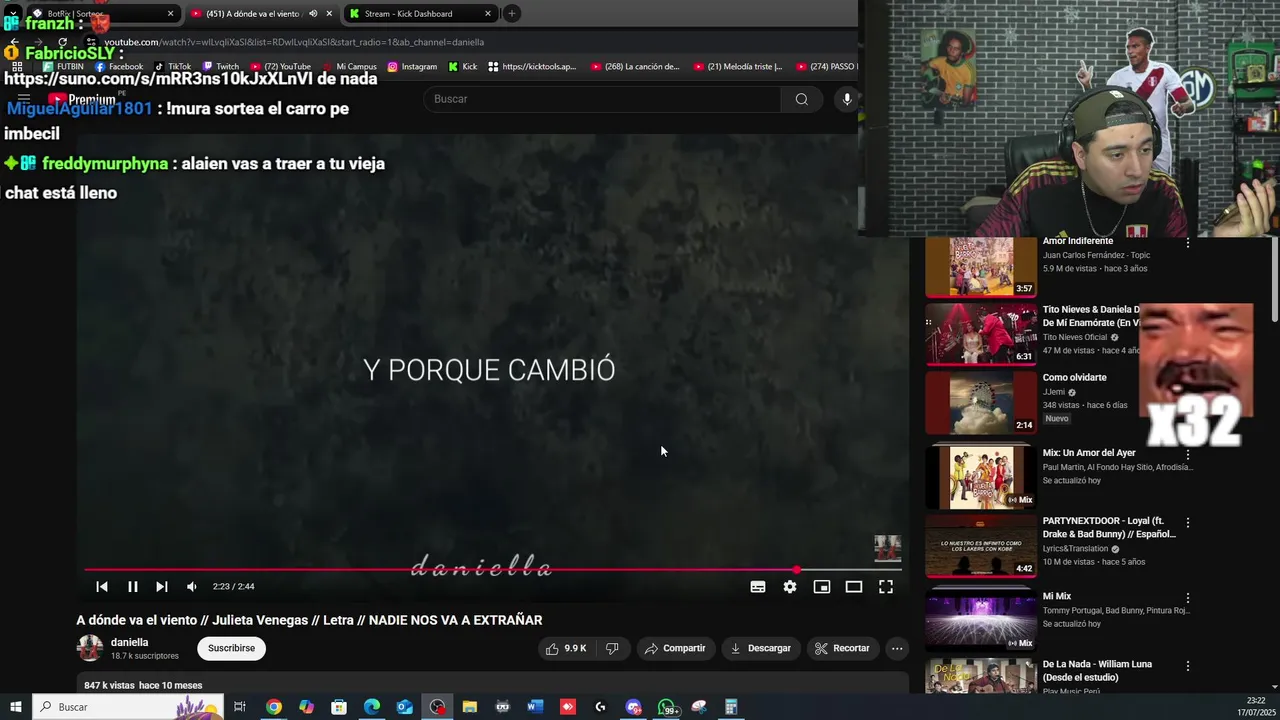
Task: Open options menu for Mi Mix
Action: pyautogui.click(x=1188, y=598)
